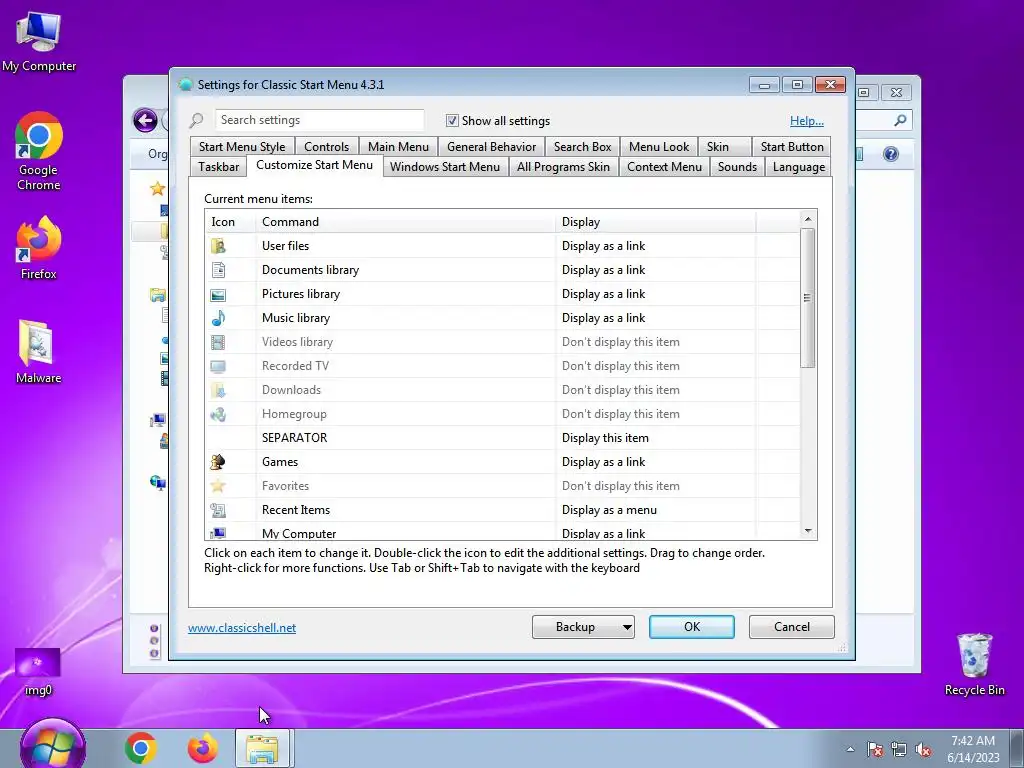Show hidden tray icons arrow

[x=850, y=750]
